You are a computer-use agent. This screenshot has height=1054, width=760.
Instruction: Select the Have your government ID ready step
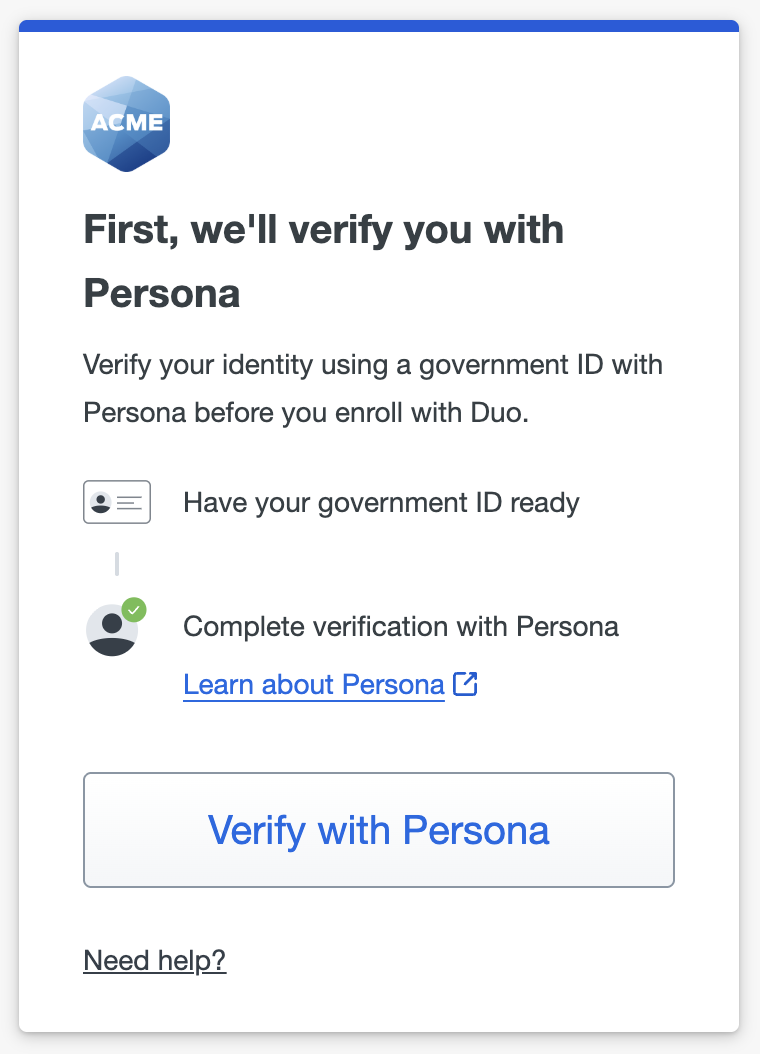pos(381,502)
